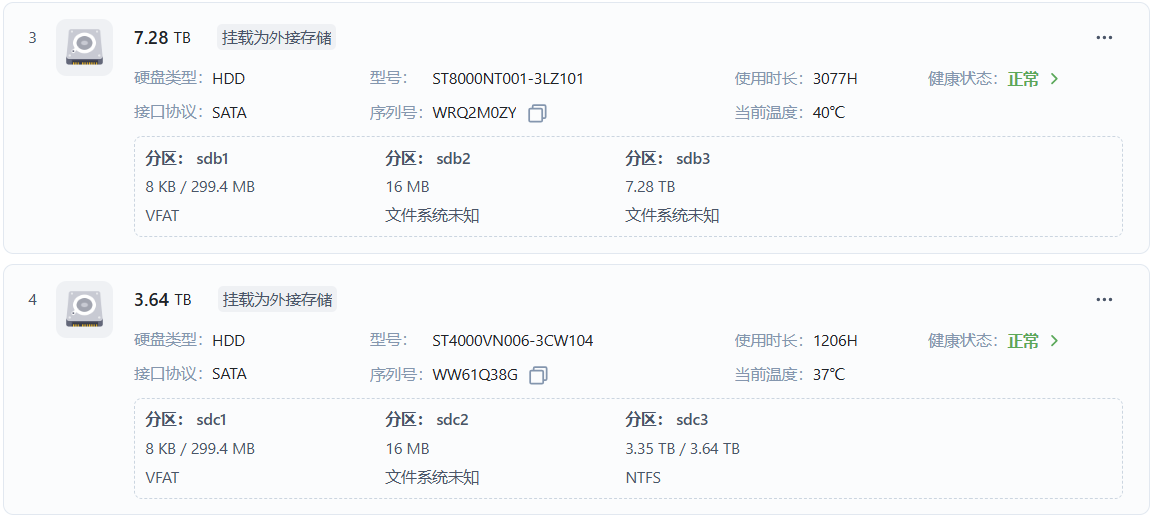Click model number ST4000VN006-3CW104
Image resolution: width=1159 pixels, height=526 pixels.
513,341
